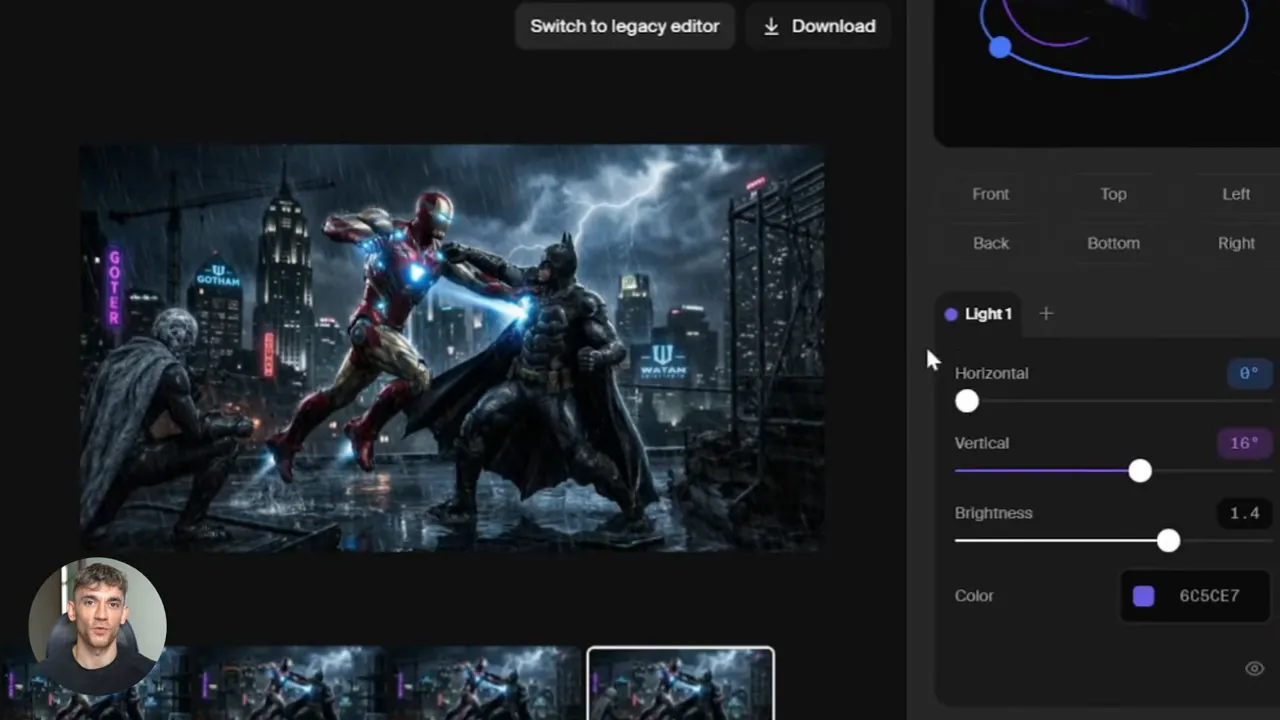Toggle light visibility eye icon
Screen dimensions: 1280x720
tap(1254, 669)
